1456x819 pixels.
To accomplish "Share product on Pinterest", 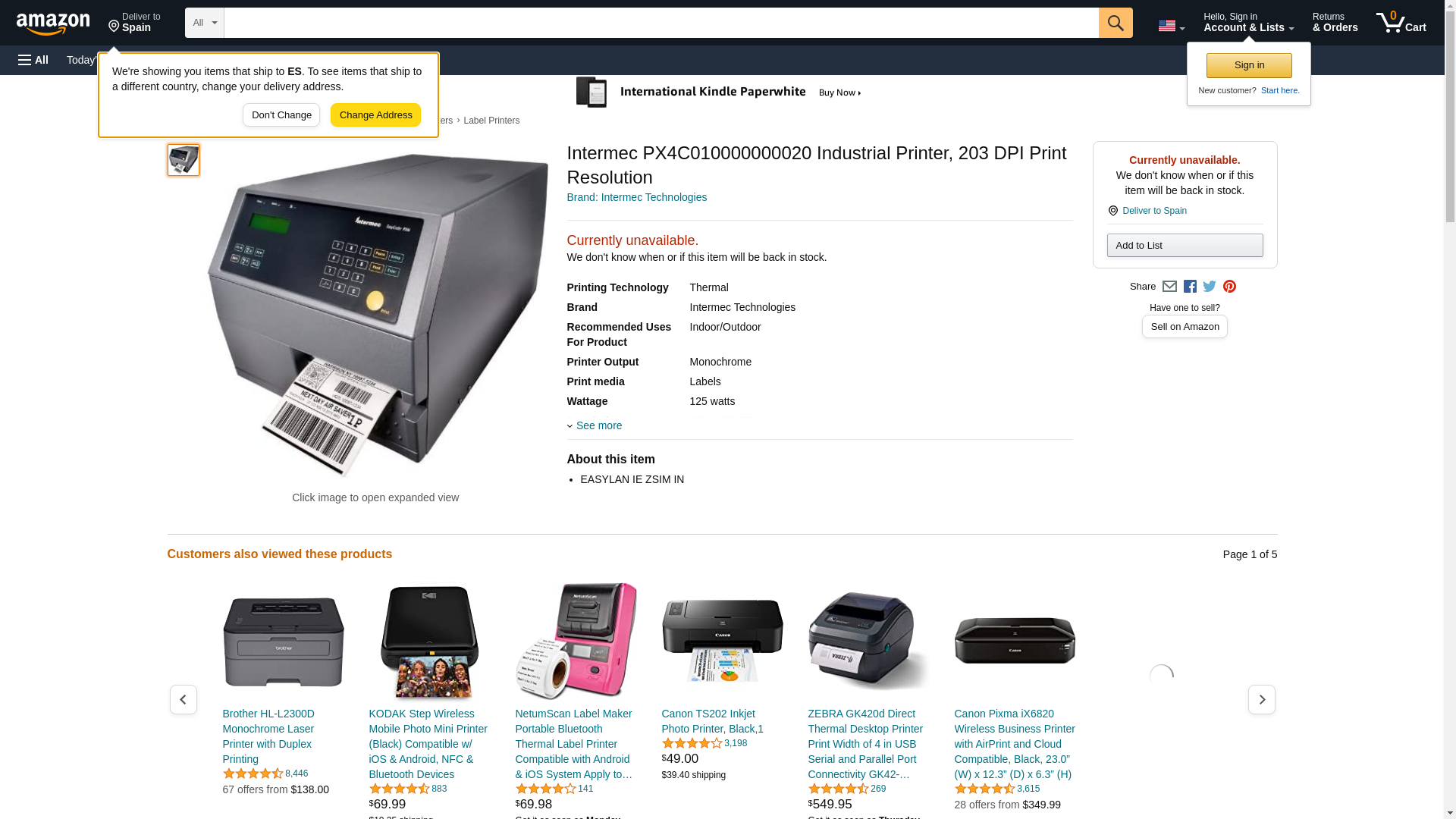I will click(x=1229, y=287).
